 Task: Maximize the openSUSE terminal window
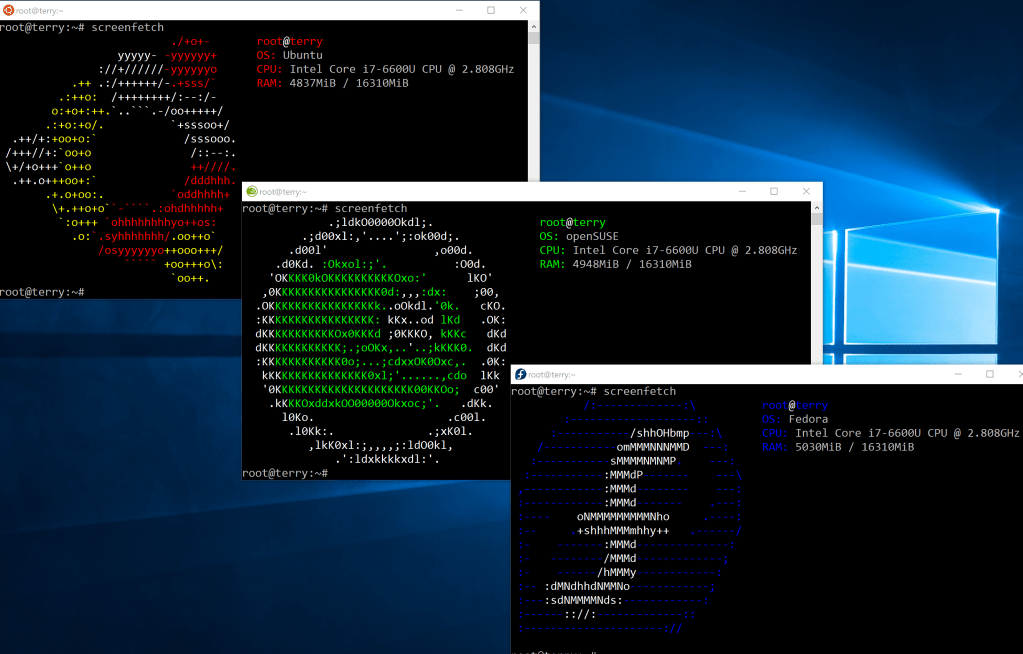coord(773,191)
